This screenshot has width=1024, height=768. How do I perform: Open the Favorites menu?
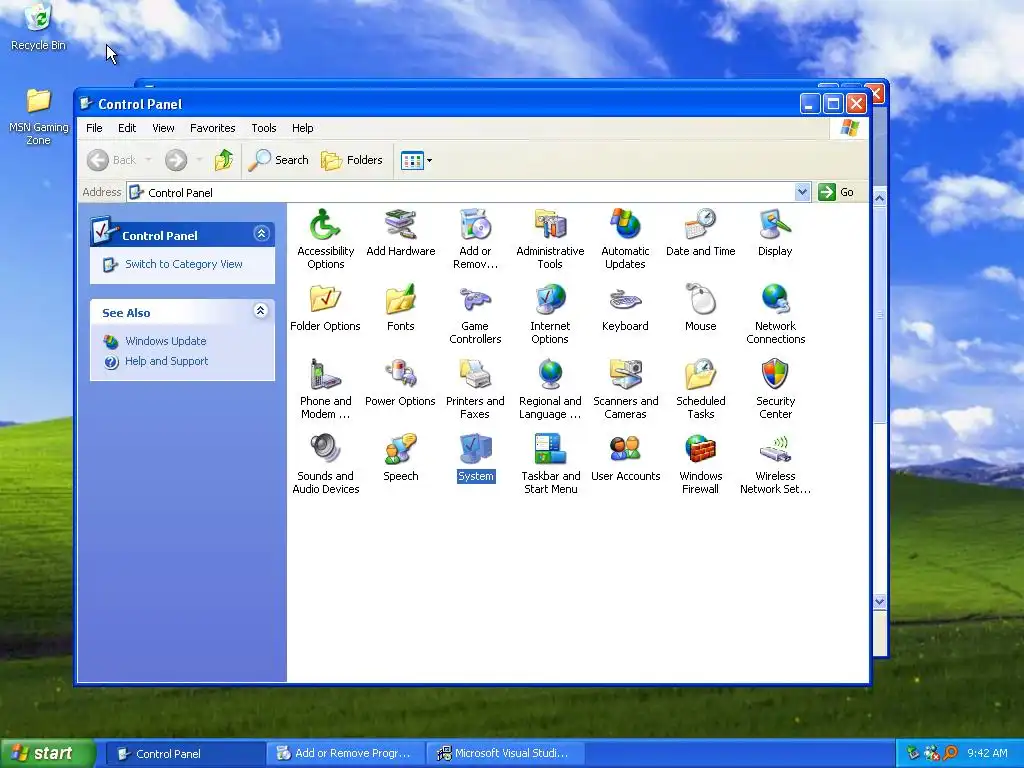[212, 128]
